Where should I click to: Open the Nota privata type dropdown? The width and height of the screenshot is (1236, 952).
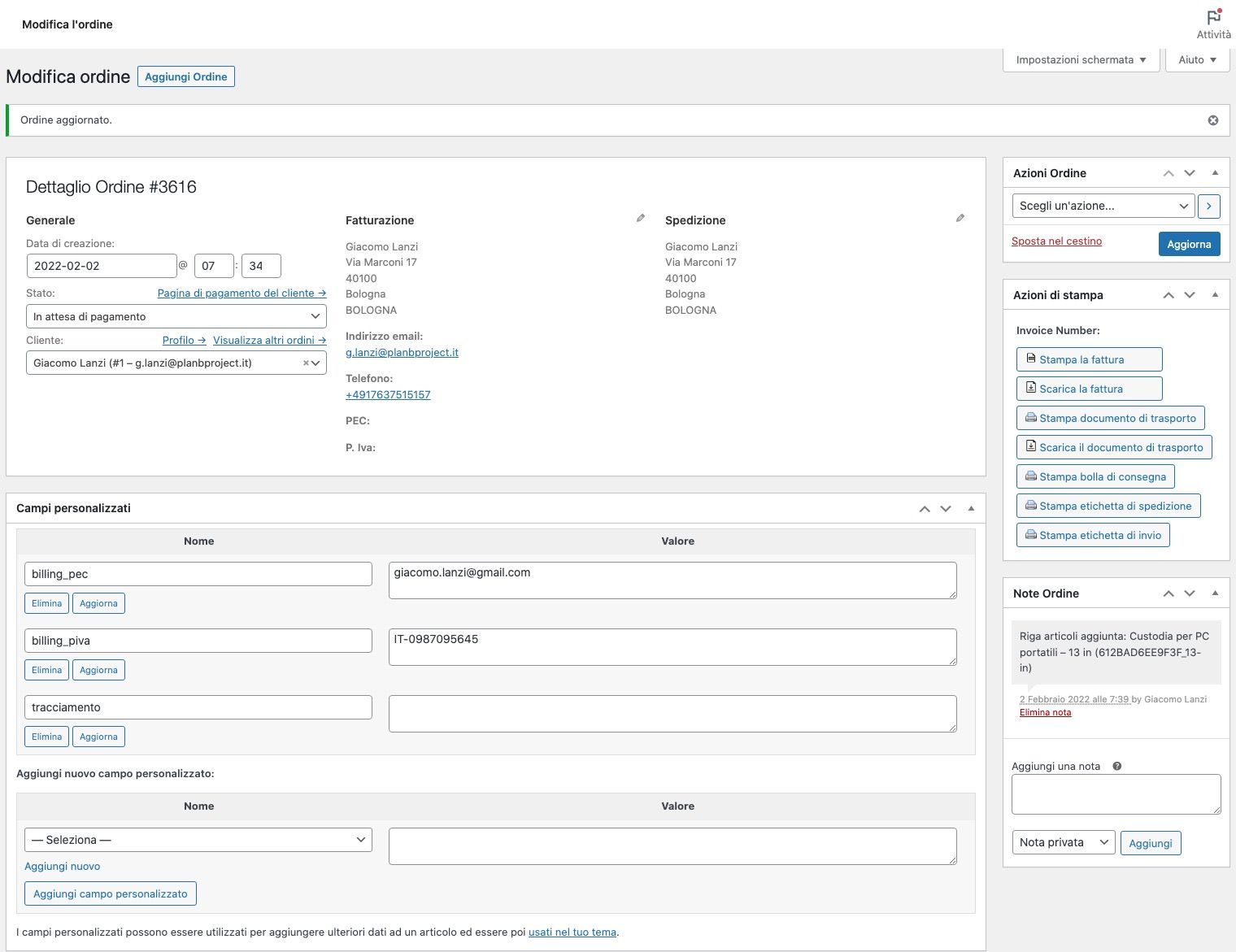pos(1063,842)
